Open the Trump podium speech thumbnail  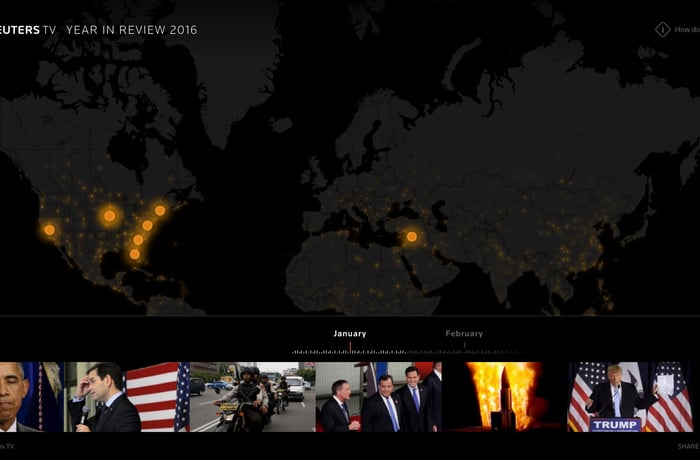(x=630, y=397)
